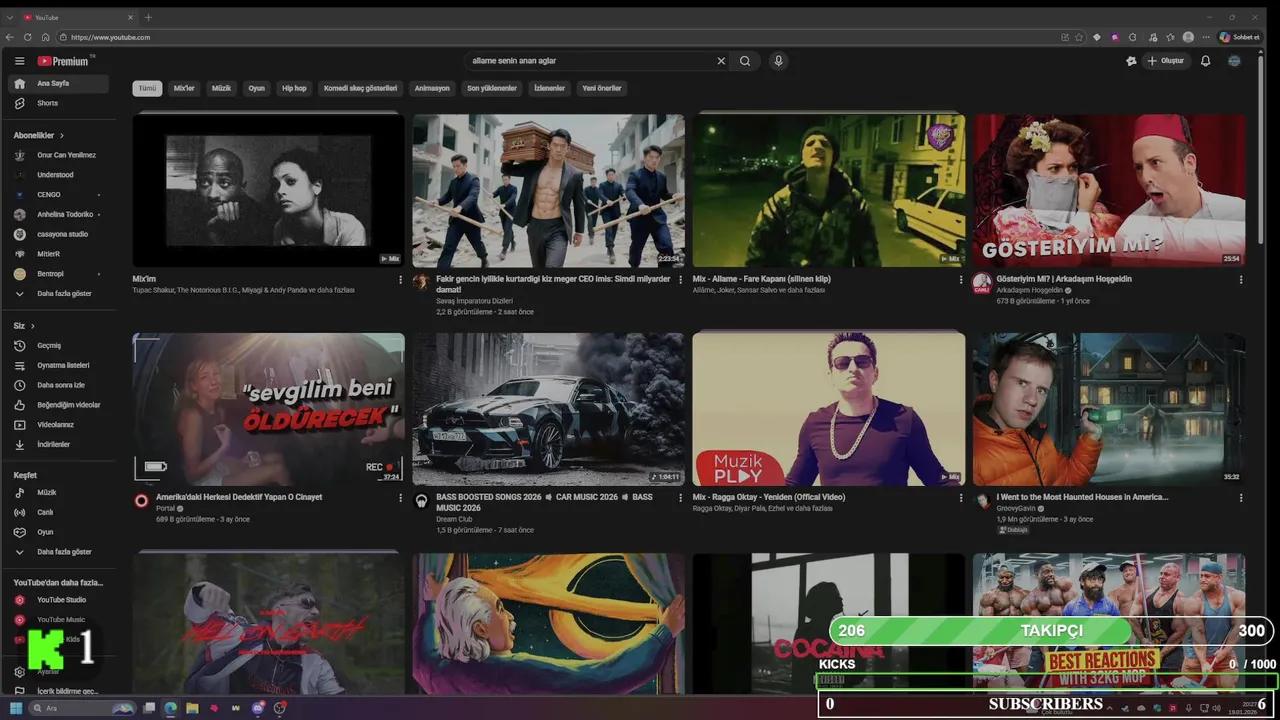
Task: Open YouTube Studio in the sidebar
Action: coord(60,600)
